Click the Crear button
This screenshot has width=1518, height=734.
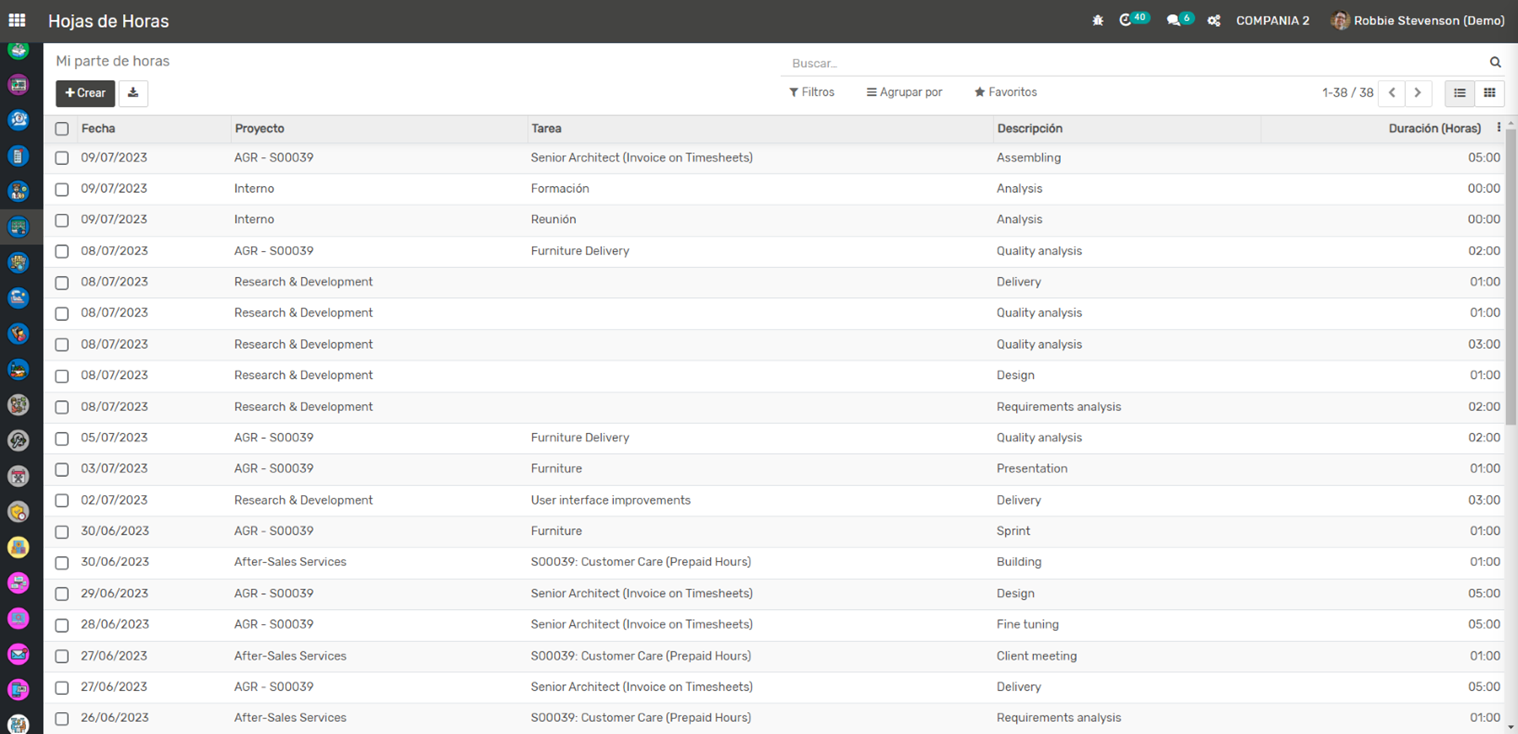click(85, 93)
